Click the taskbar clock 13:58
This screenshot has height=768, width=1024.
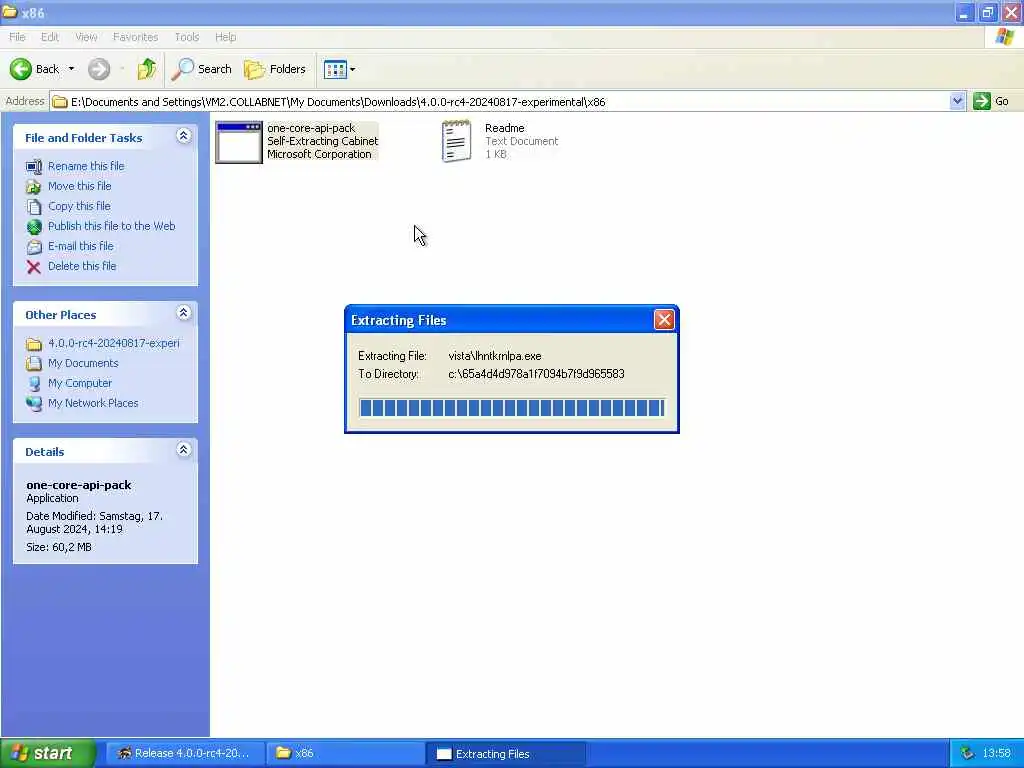coord(996,753)
